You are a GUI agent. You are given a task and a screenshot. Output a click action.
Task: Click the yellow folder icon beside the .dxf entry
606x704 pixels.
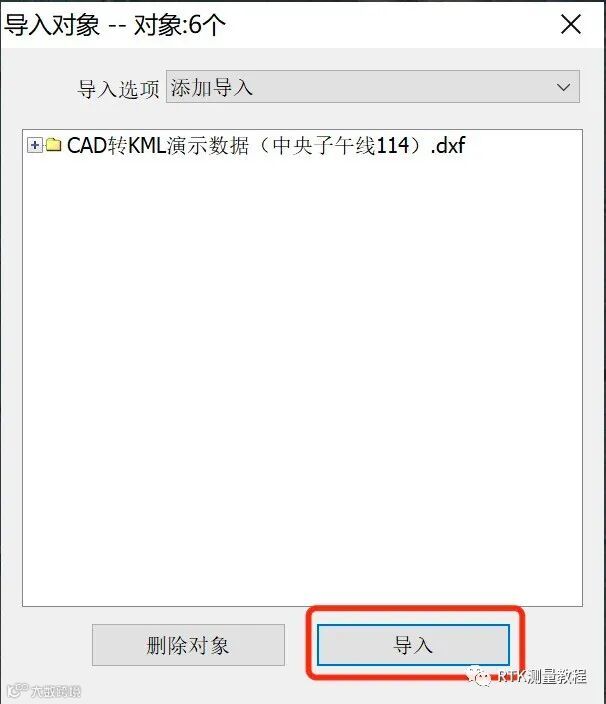tap(53, 145)
